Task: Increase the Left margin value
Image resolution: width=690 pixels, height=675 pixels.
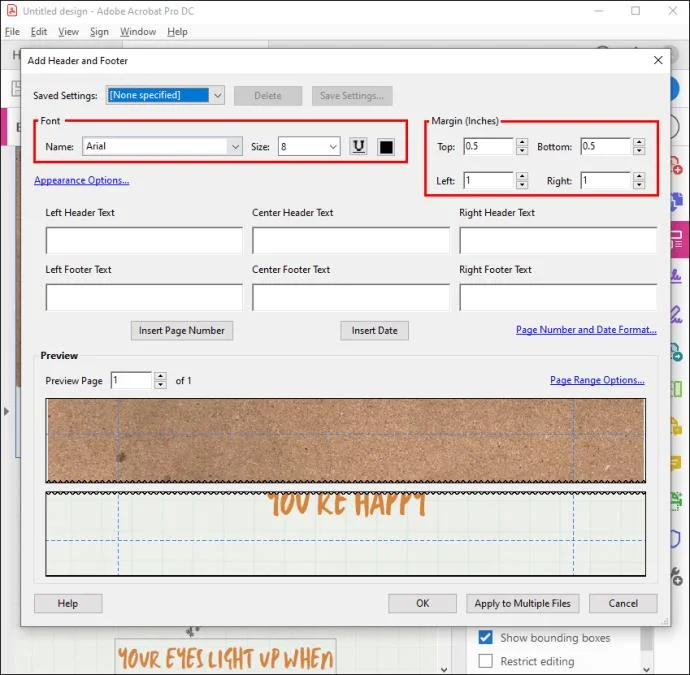Action: pos(522,176)
